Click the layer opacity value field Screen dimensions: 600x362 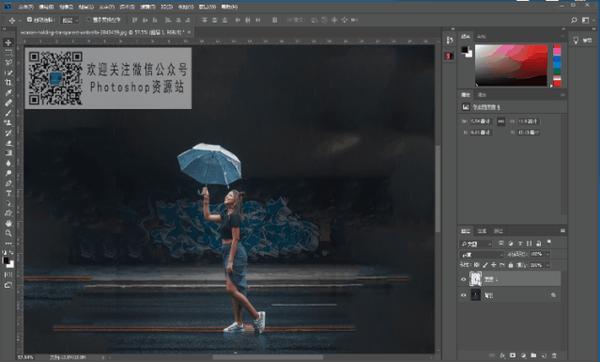click(536, 254)
